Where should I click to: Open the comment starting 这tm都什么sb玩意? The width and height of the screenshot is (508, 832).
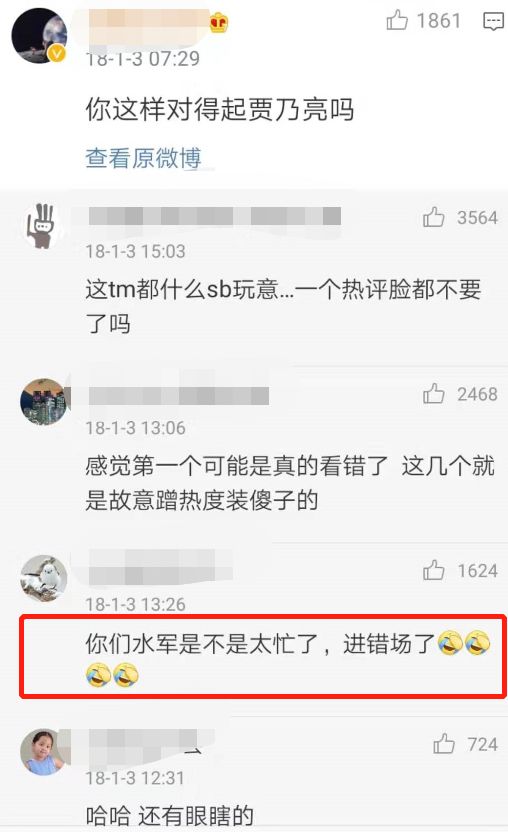point(283,306)
